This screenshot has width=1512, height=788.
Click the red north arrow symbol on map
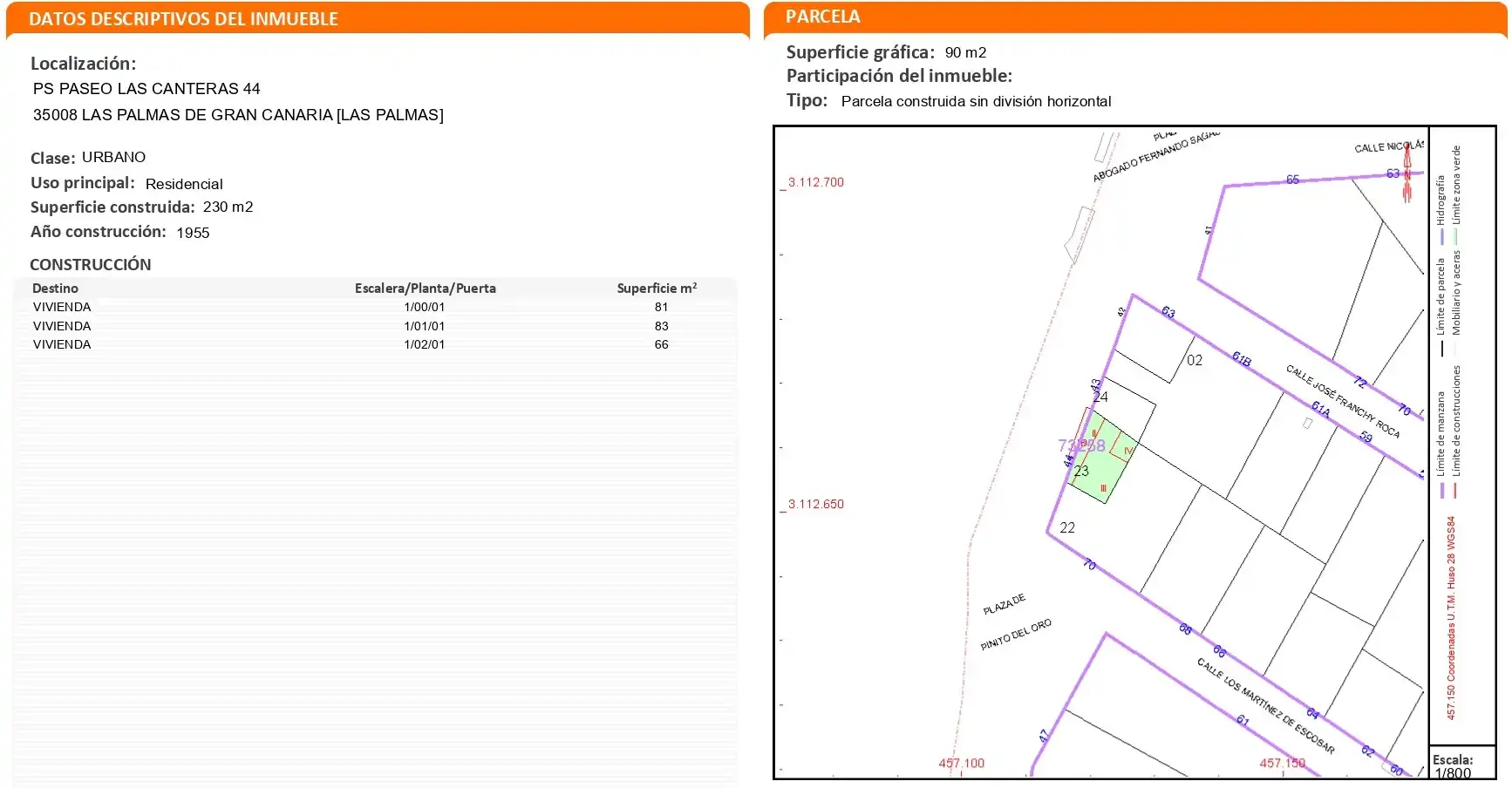coord(1406,173)
